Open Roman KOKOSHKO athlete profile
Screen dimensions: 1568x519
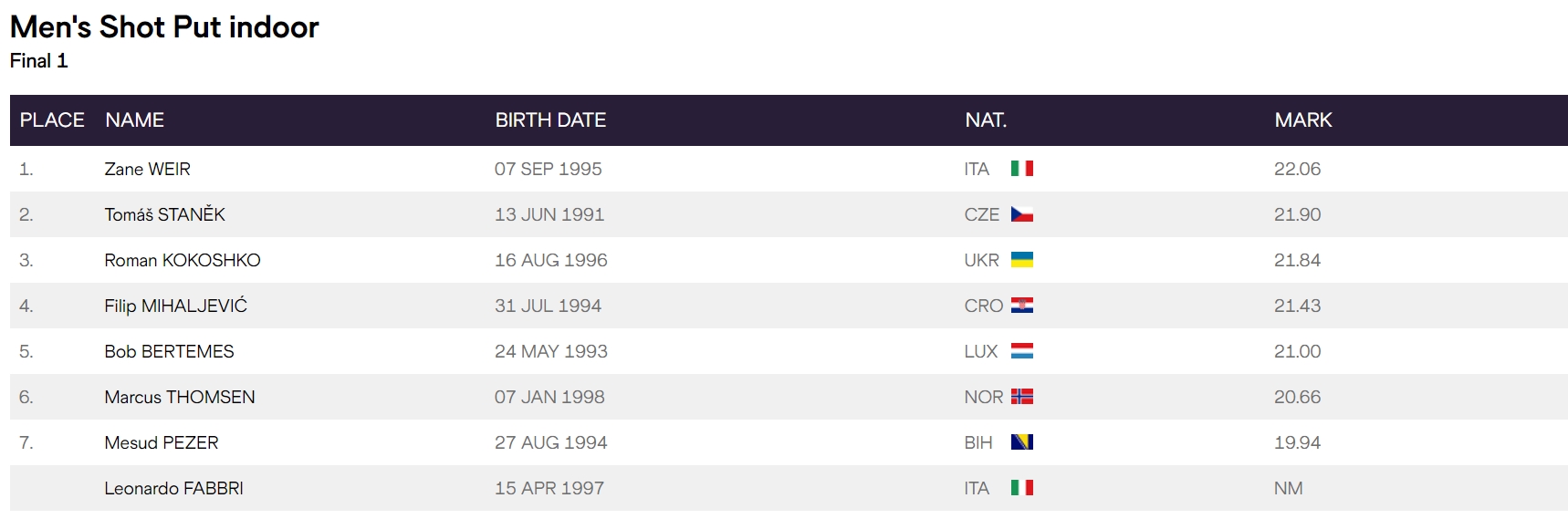tap(182, 260)
